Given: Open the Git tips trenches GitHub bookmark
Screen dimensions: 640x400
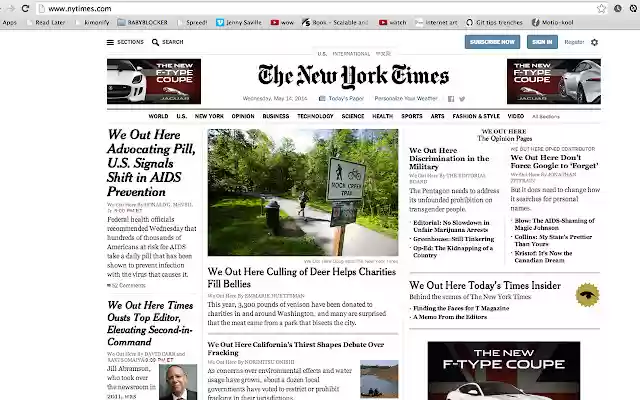Looking at the screenshot, I should point(494,22).
